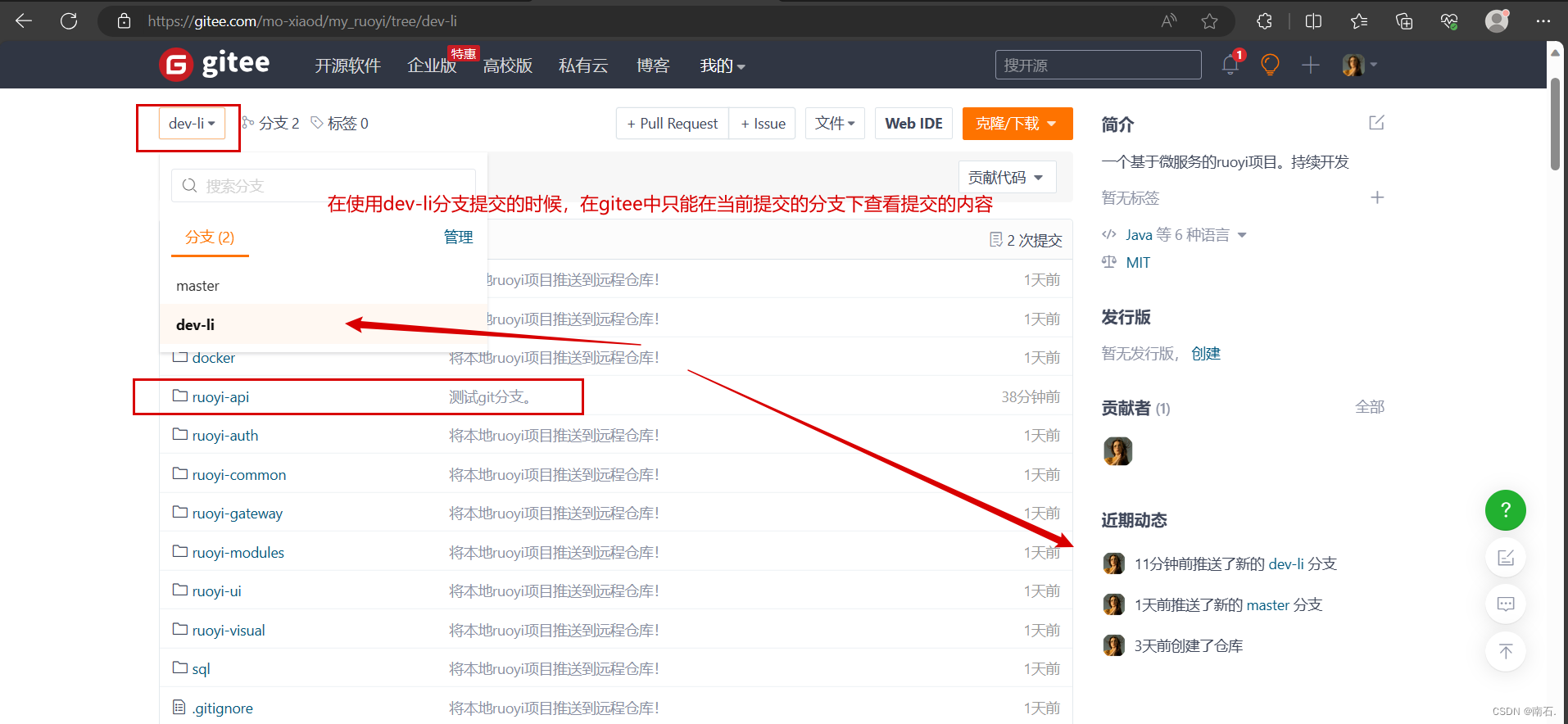Click the orange lightbulb icon in header
The width and height of the screenshot is (1568, 724).
coord(1270,65)
